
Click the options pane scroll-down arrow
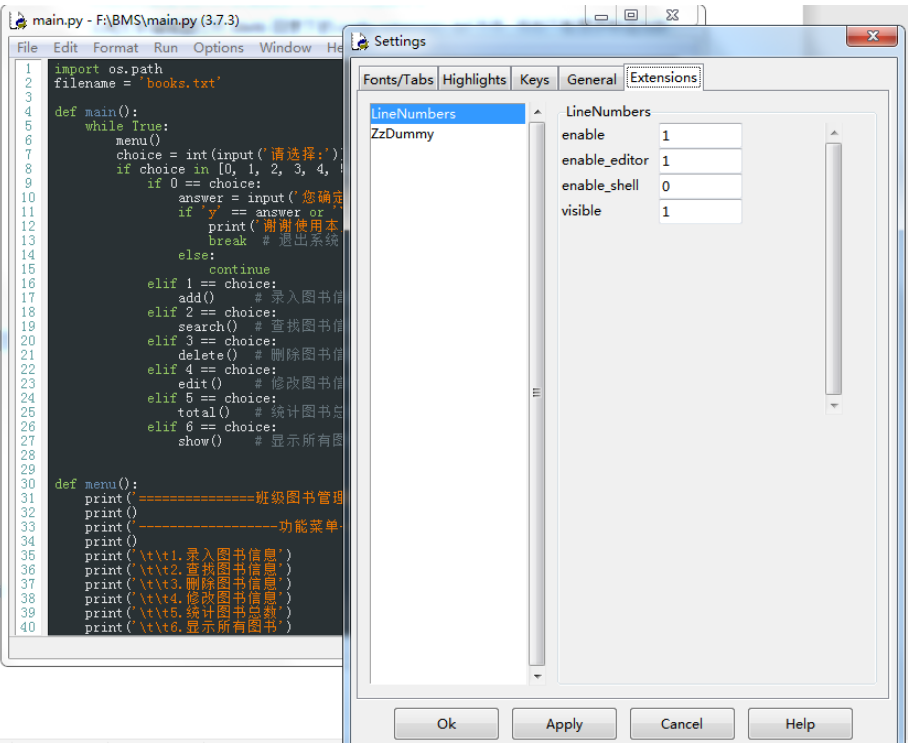point(834,406)
